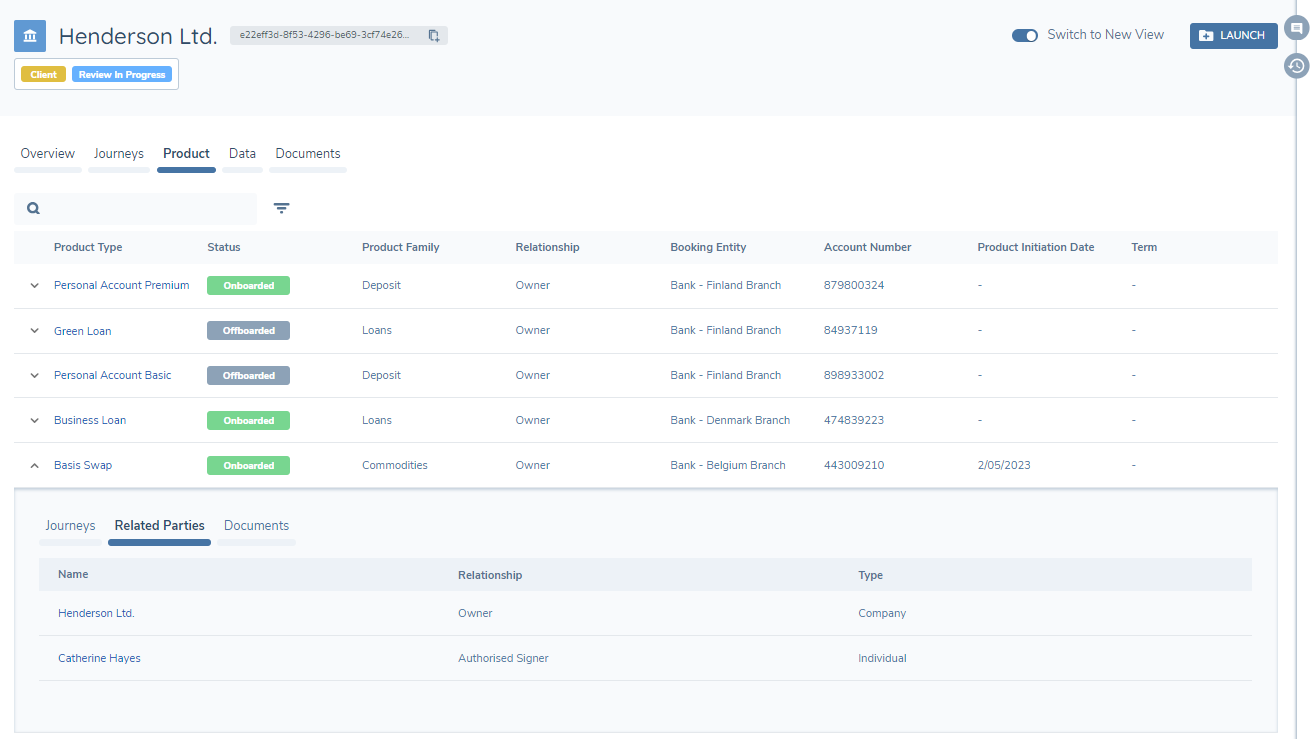Image resolution: width=1311 pixels, height=739 pixels.
Task: Open the comments panel icon on the right
Action: [1296, 30]
